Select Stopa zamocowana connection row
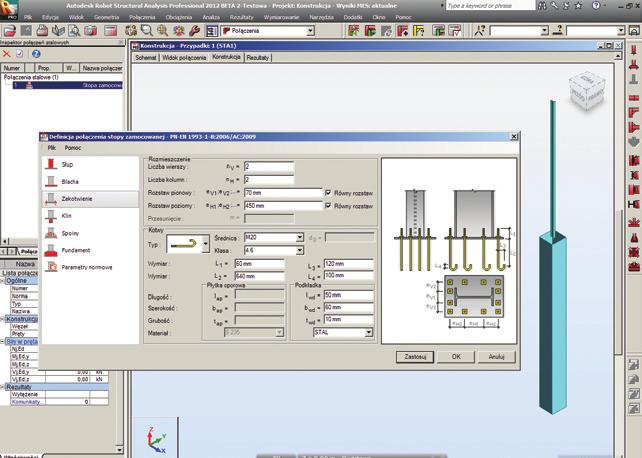Viewport: 642px width, 458px height. [x=68, y=85]
